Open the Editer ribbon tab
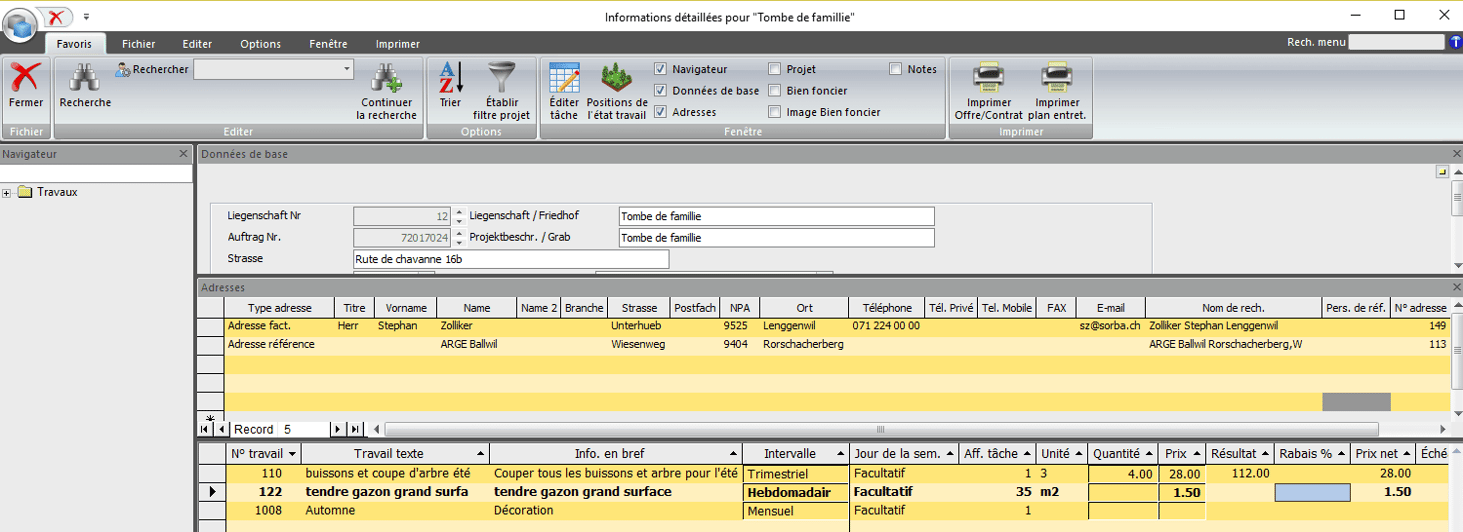Image resolution: width=1463 pixels, height=532 pixels. point(197,44)
